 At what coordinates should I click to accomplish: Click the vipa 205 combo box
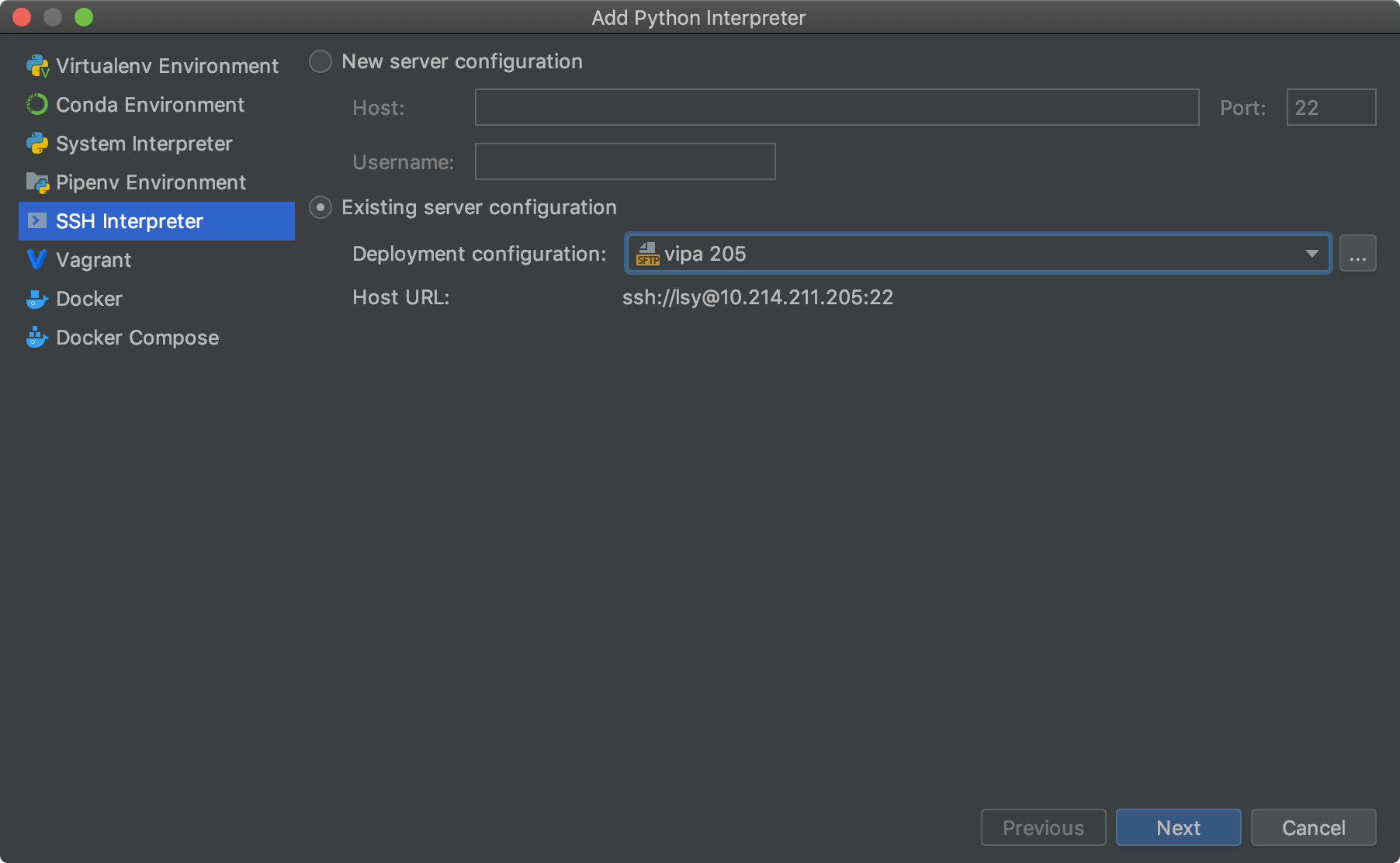point(979,254)
